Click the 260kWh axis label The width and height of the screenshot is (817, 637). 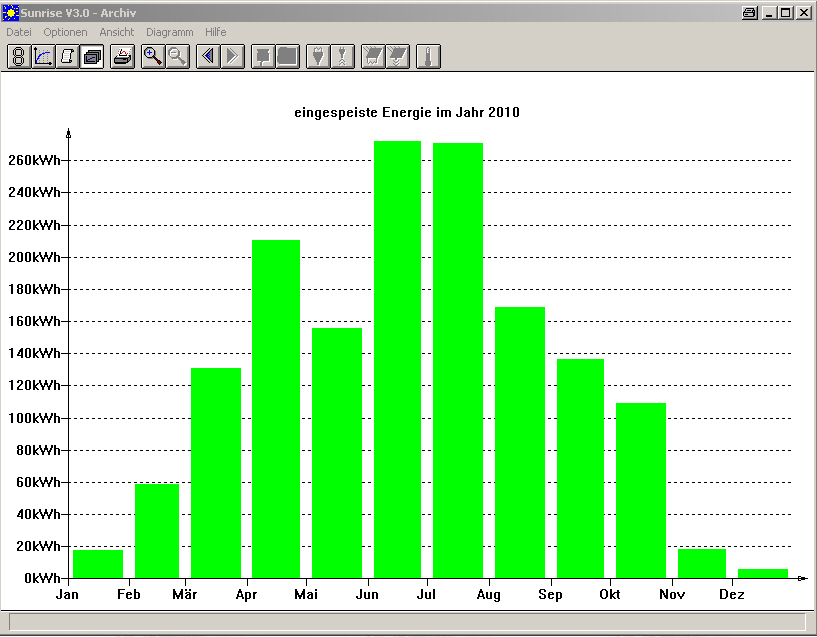(34, 160)
